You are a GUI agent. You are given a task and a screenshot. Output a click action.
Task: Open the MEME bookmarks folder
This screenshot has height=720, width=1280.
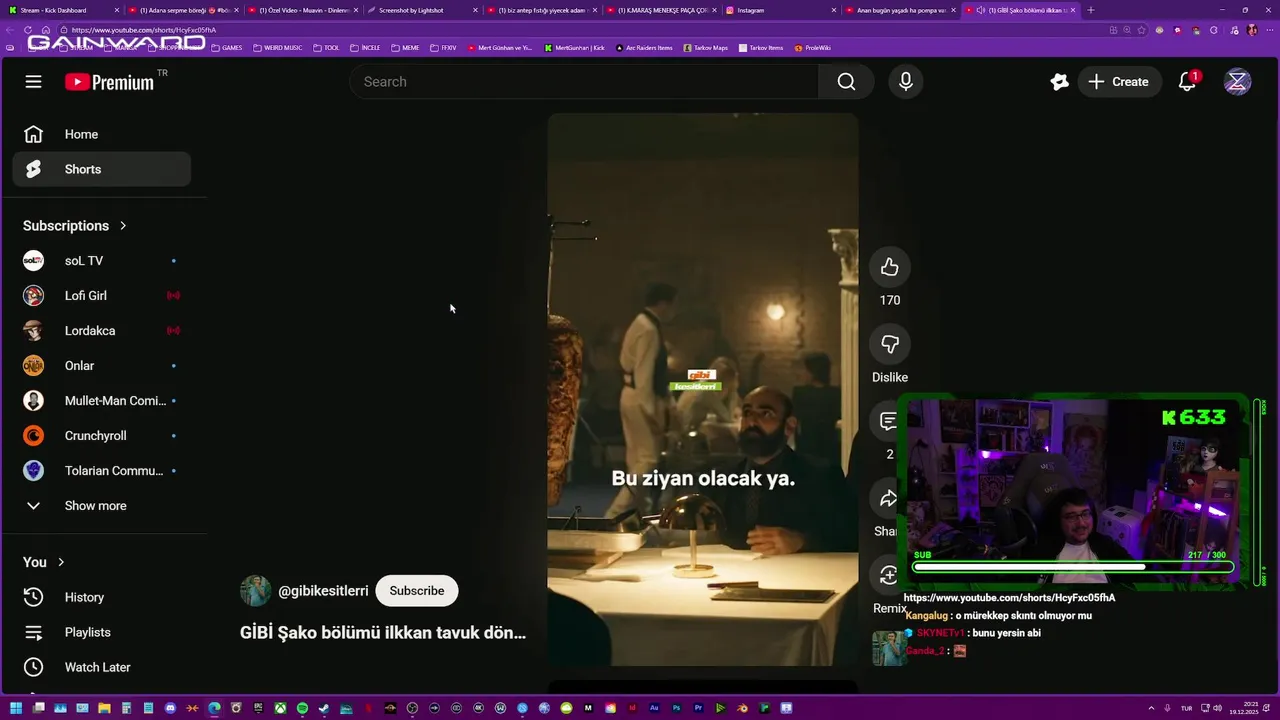click(x=405, y=48)
